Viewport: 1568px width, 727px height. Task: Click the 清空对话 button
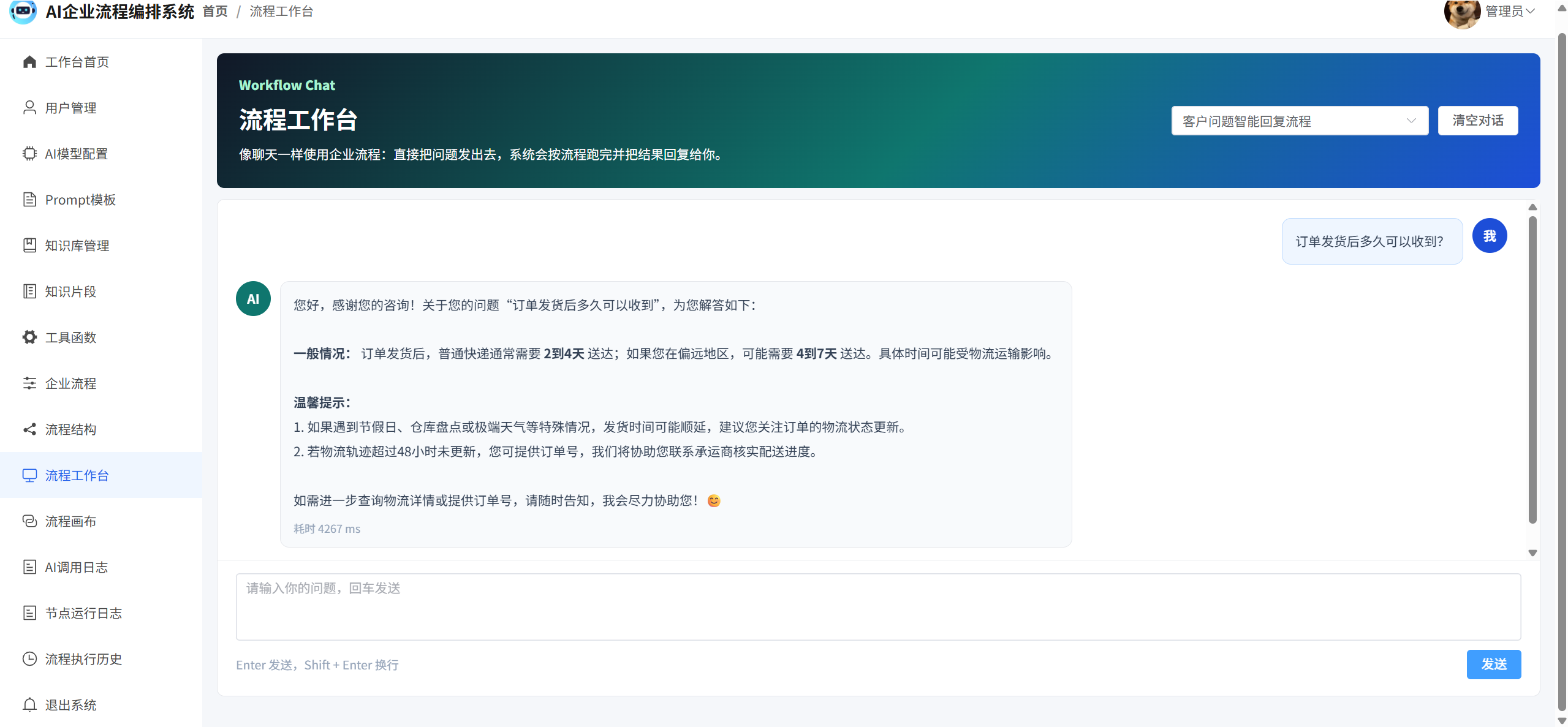pos(1478,121)
